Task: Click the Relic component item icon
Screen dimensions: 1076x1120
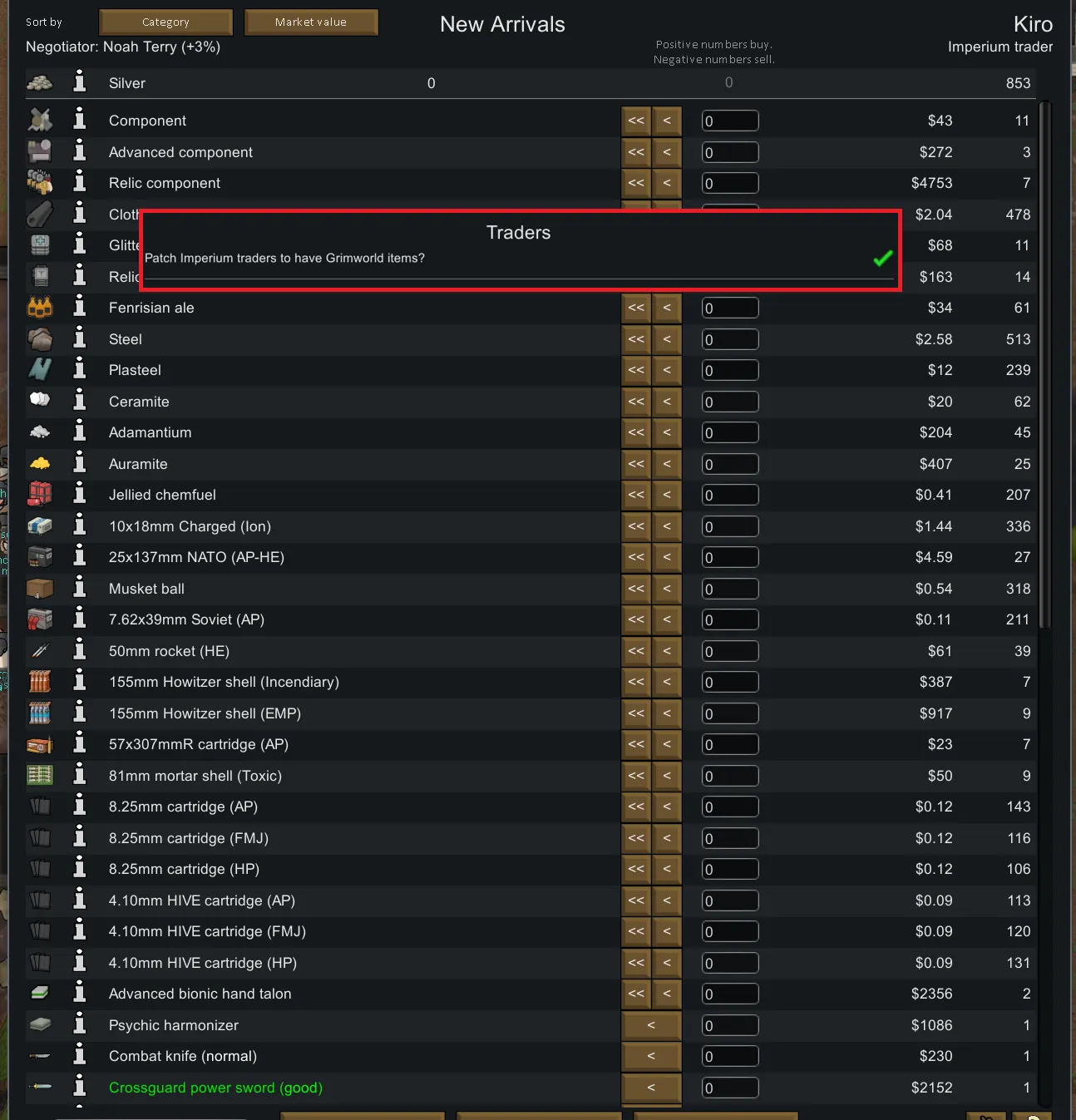Action: tap(40, 182)
